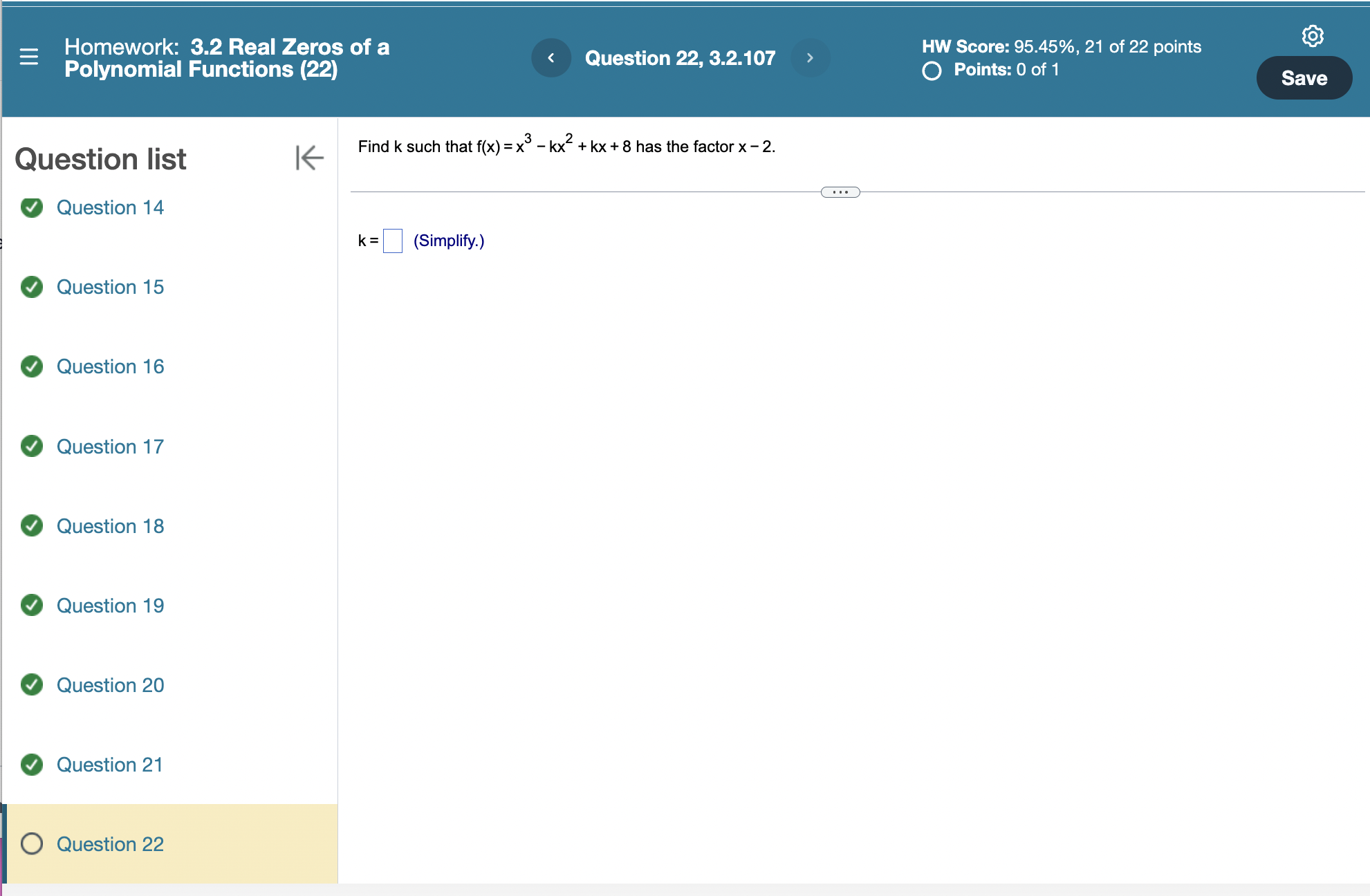Select Question 21 in sidebar

tap(109, 765)
